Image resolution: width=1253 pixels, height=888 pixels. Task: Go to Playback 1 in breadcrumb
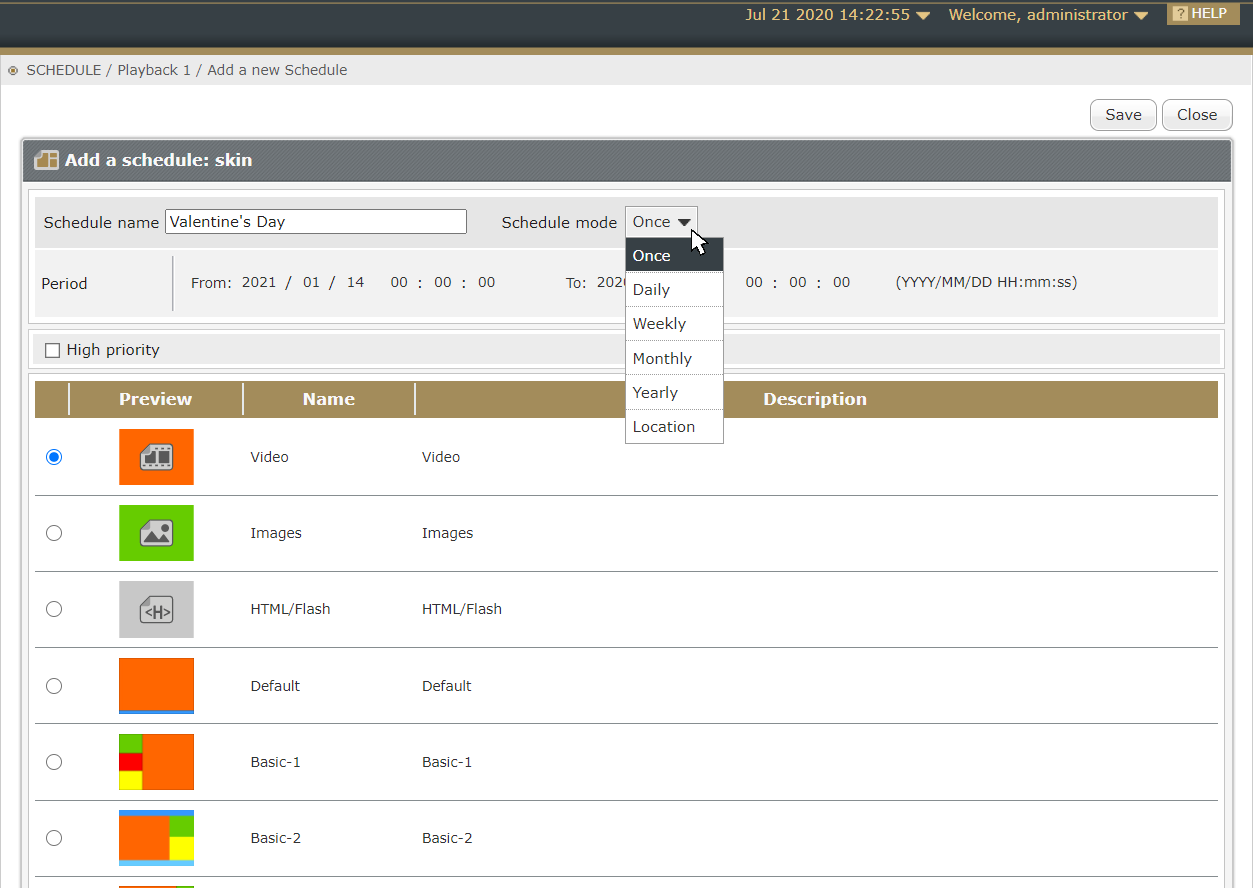(154, 70)
